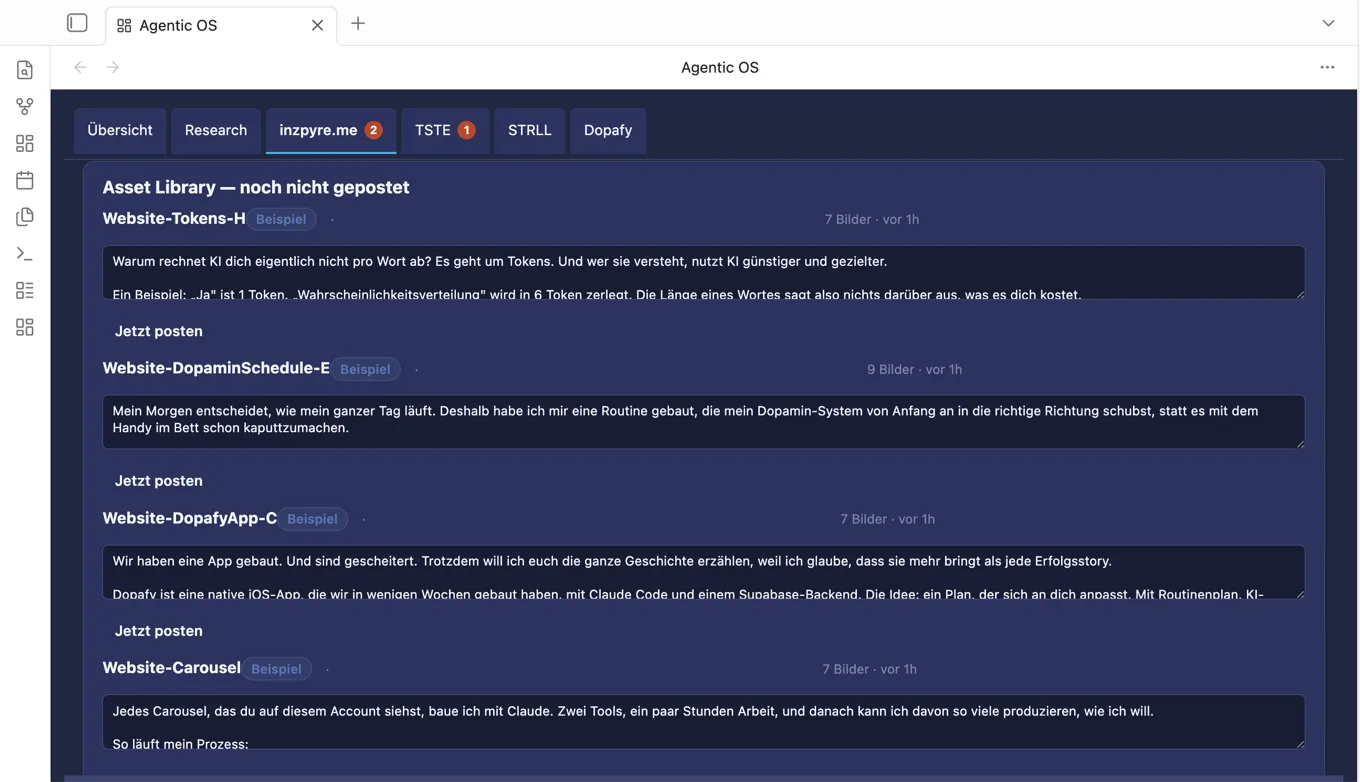The image size is (1360, 782).
Task: Add a new tab with plus
Action: click(x=358, y=24)
